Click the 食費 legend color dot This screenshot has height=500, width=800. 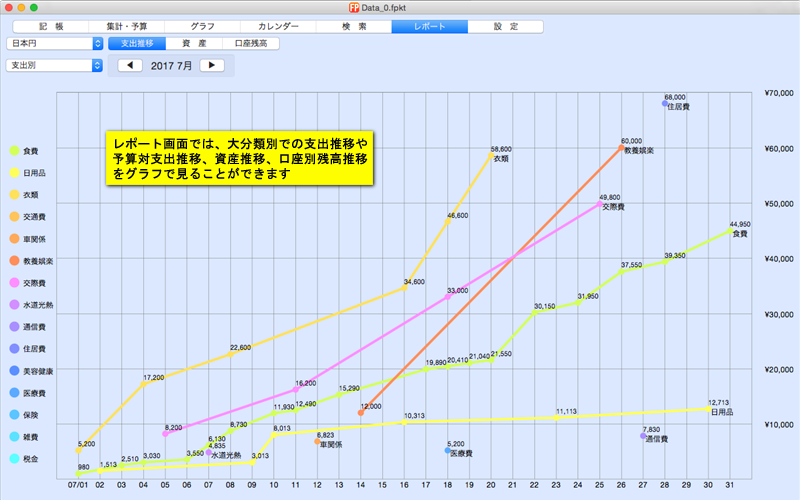pyautogui.click(x=13, y=151)
